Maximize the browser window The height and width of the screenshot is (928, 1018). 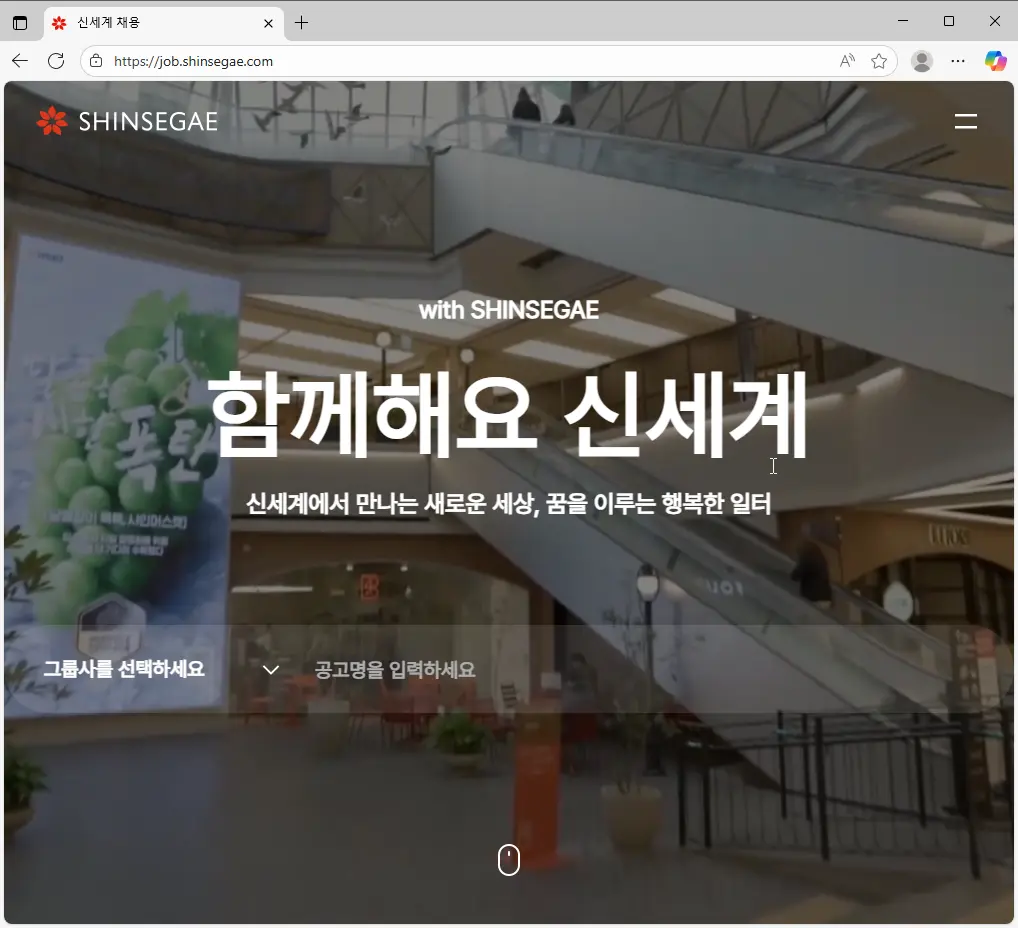click(949, 21)
